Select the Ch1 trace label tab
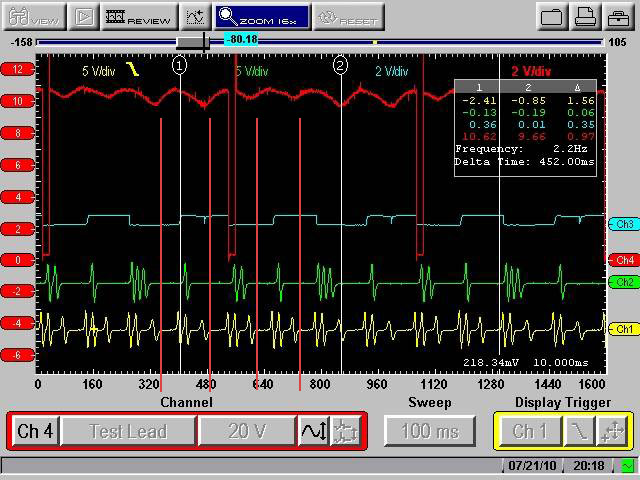 [624, 329]
